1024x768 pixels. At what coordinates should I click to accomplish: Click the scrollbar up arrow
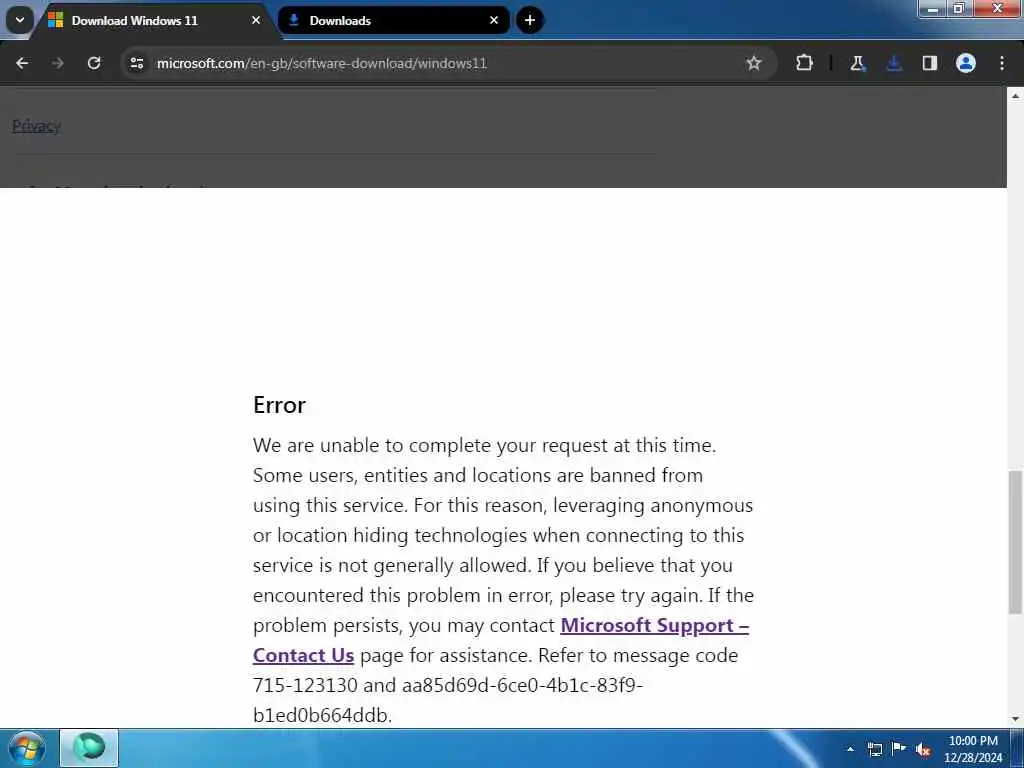tap(1015, 95)
